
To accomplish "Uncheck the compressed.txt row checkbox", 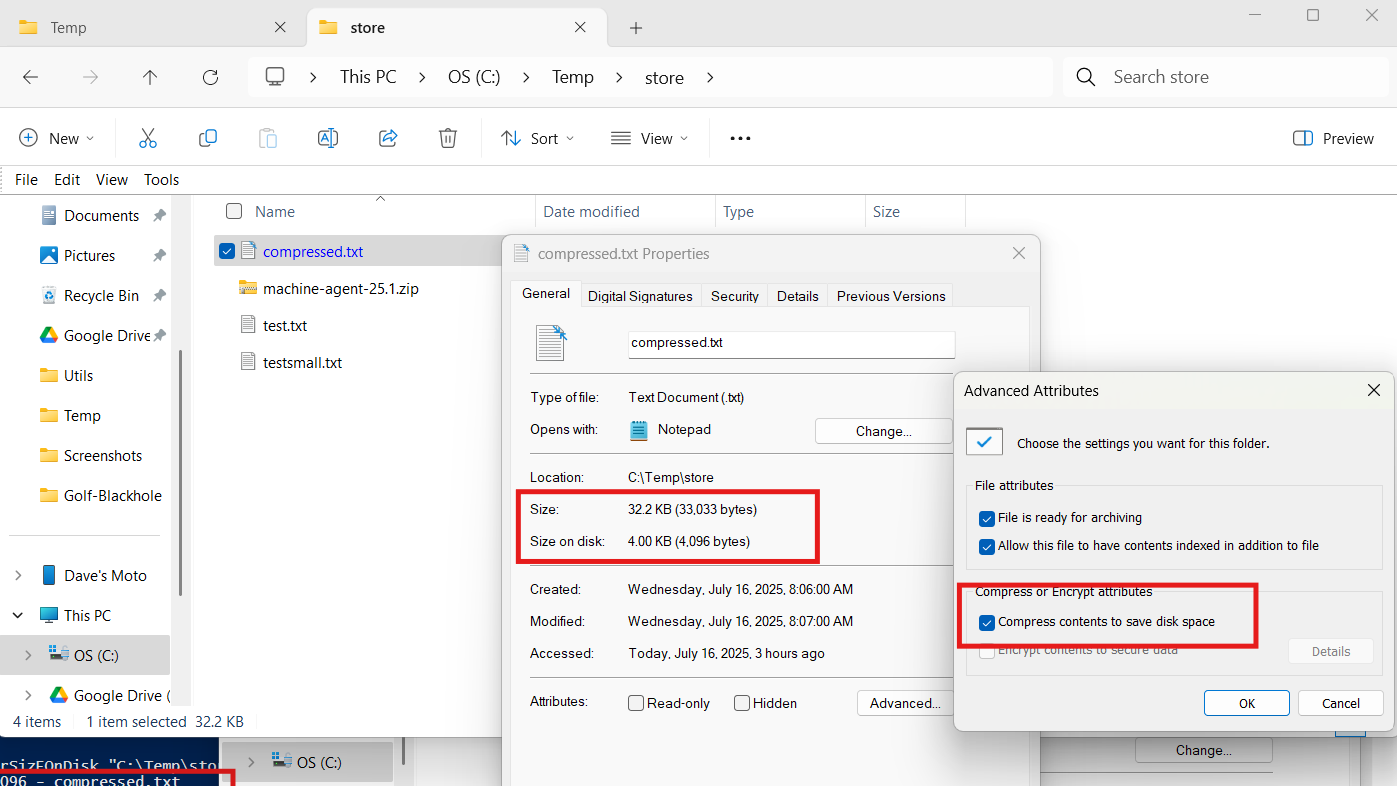I will (x=227, y=251).
